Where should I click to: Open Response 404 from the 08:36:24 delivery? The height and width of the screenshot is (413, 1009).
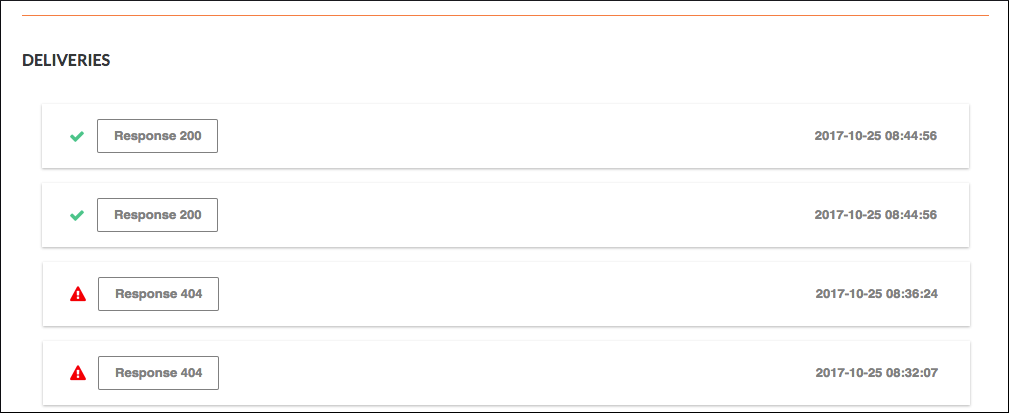pyautogui.click(x=158, y=294)
